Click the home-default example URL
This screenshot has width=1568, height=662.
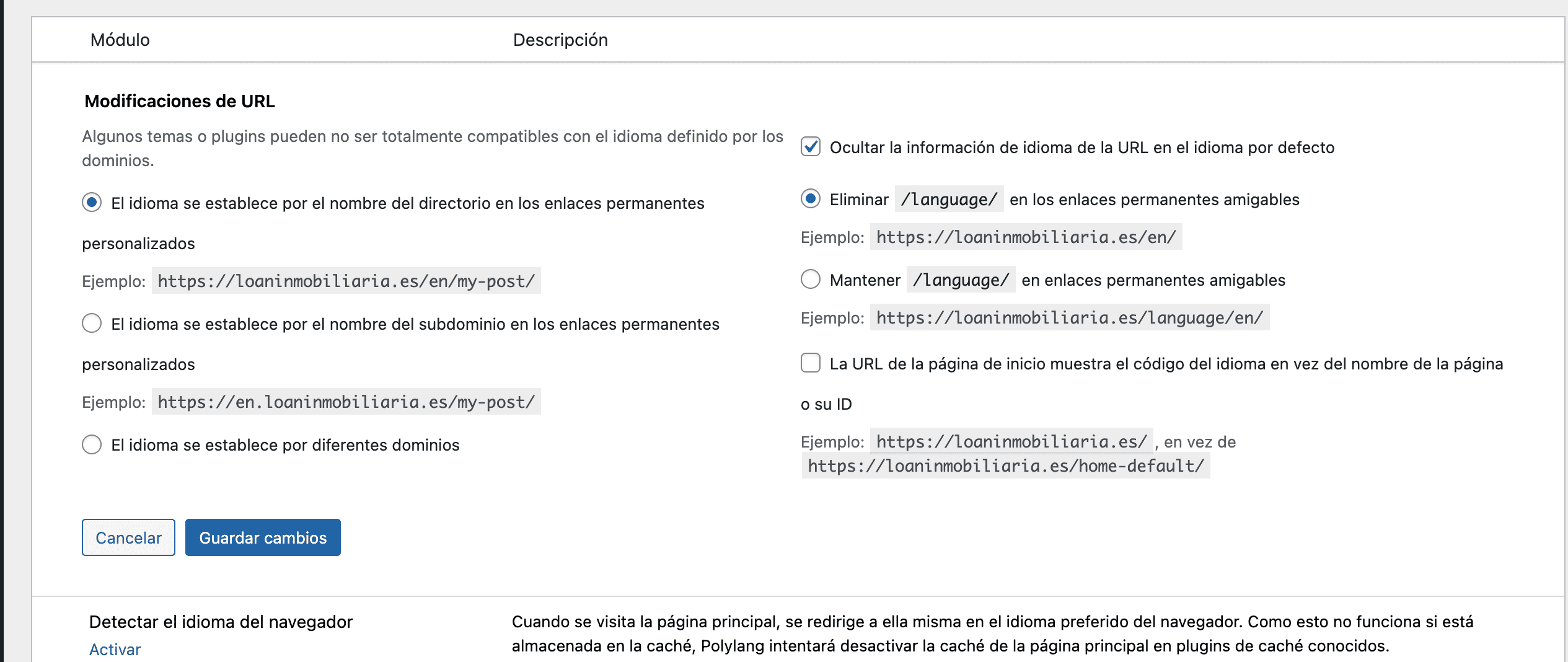pos(1005,466)
